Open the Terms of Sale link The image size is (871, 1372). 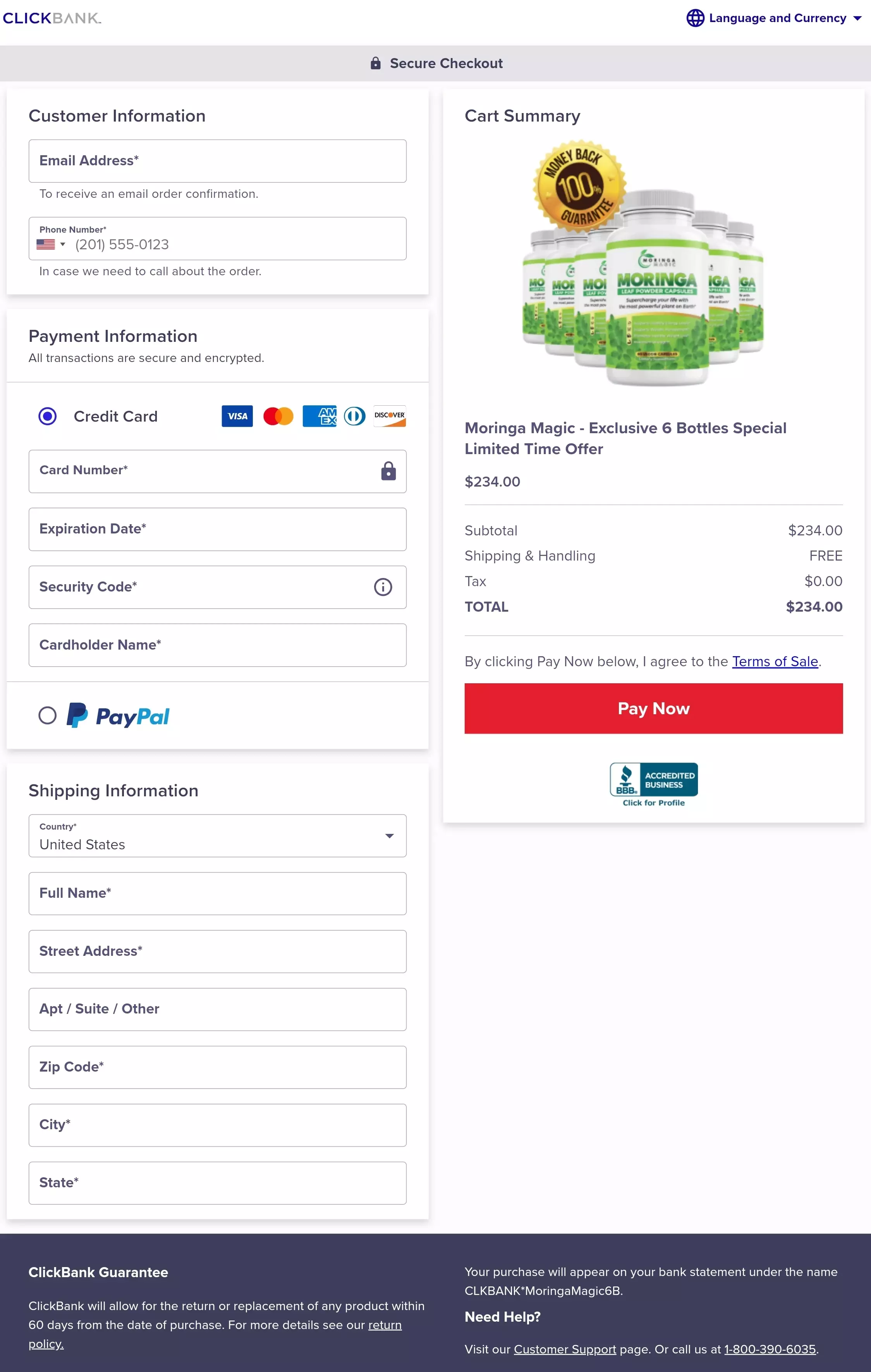pyautogui.click(x=775, y=662)
